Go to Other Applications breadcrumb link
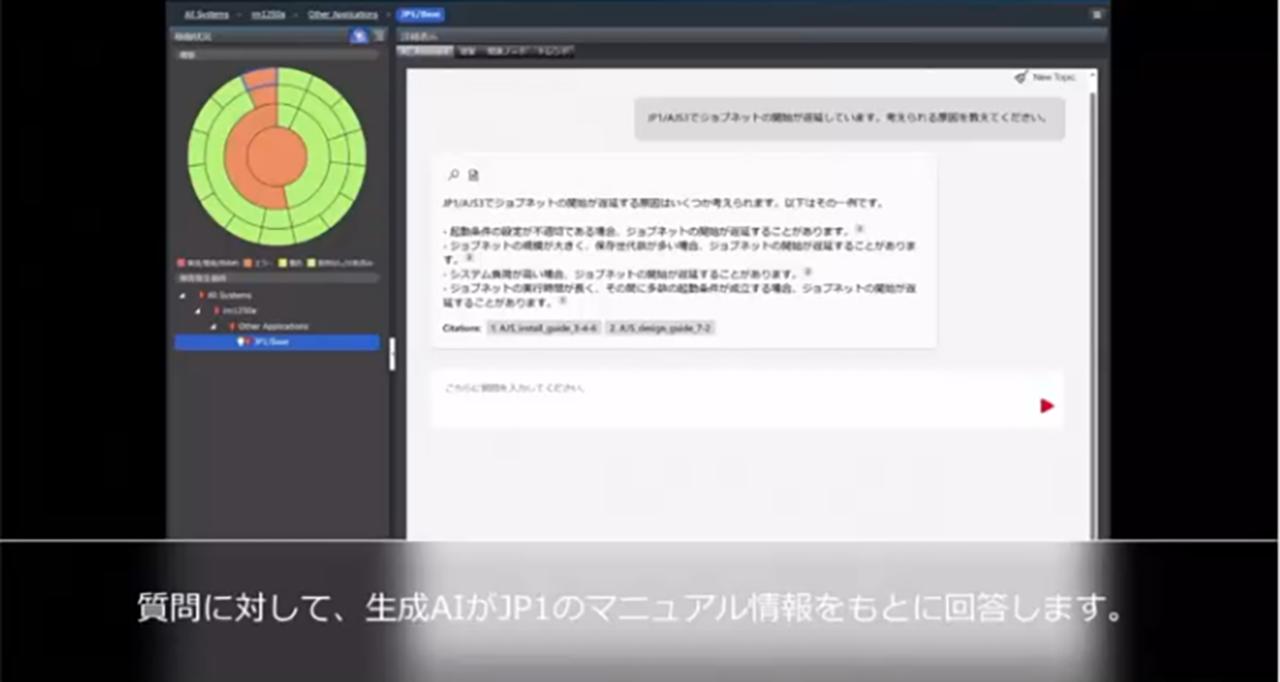 [343, 15]
